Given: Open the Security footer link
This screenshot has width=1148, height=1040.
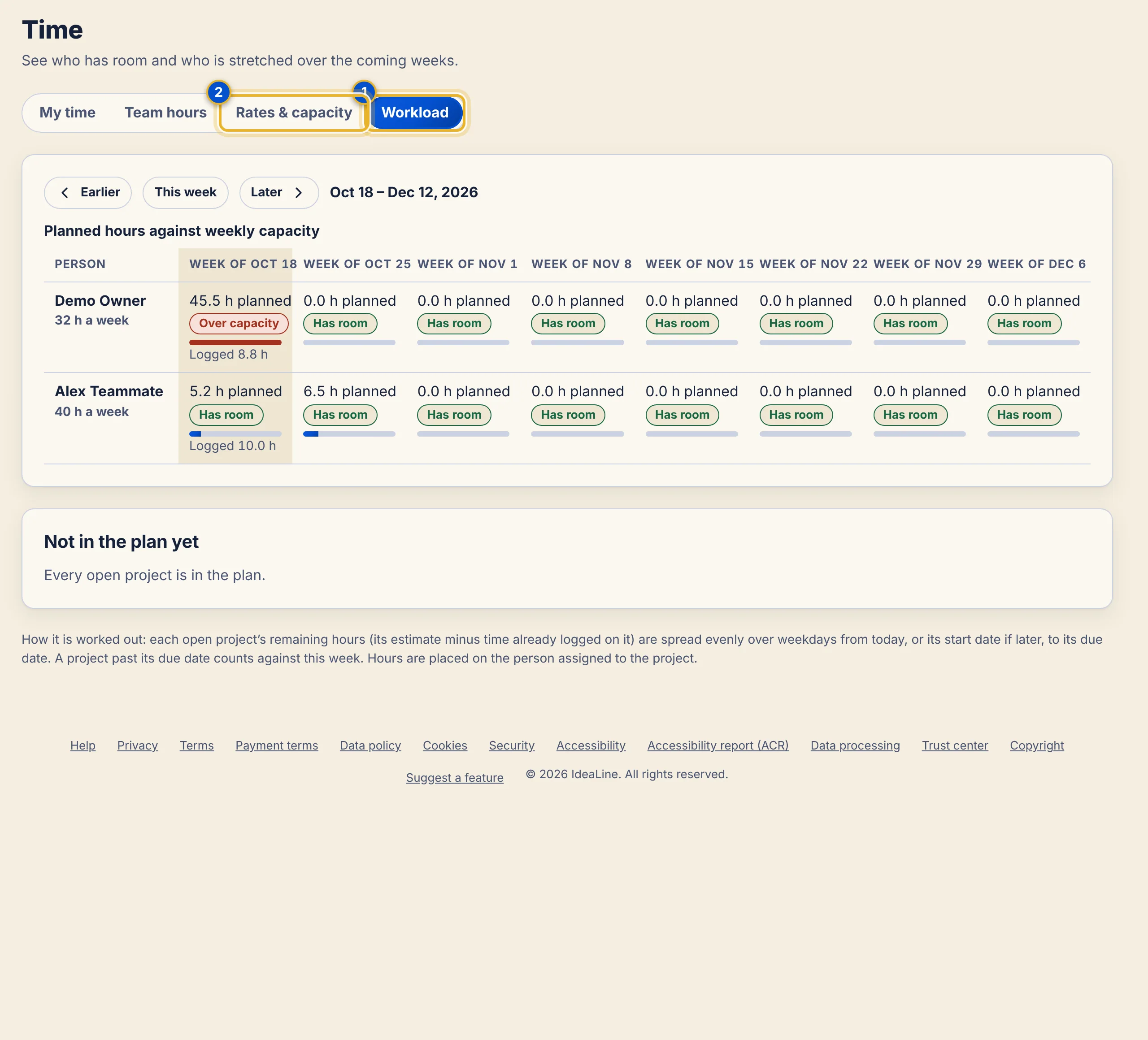Looking at the screenshot, I should pos(511,745).
